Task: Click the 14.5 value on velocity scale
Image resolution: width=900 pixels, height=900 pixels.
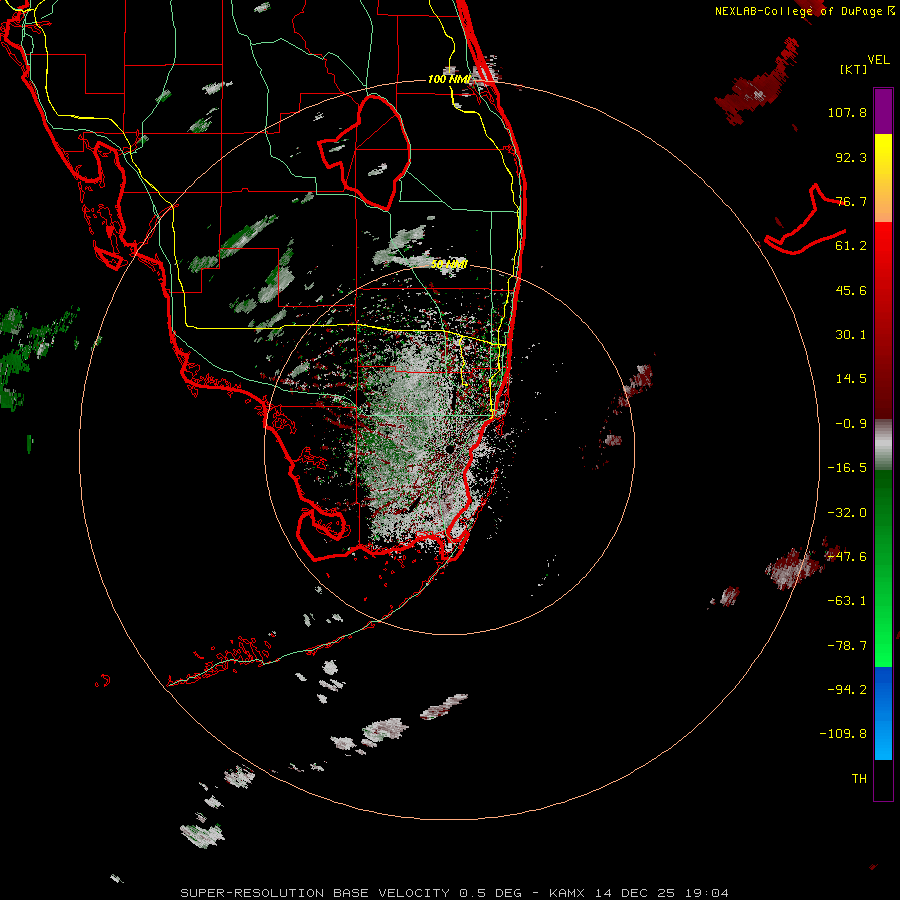Action: [851, 379]
